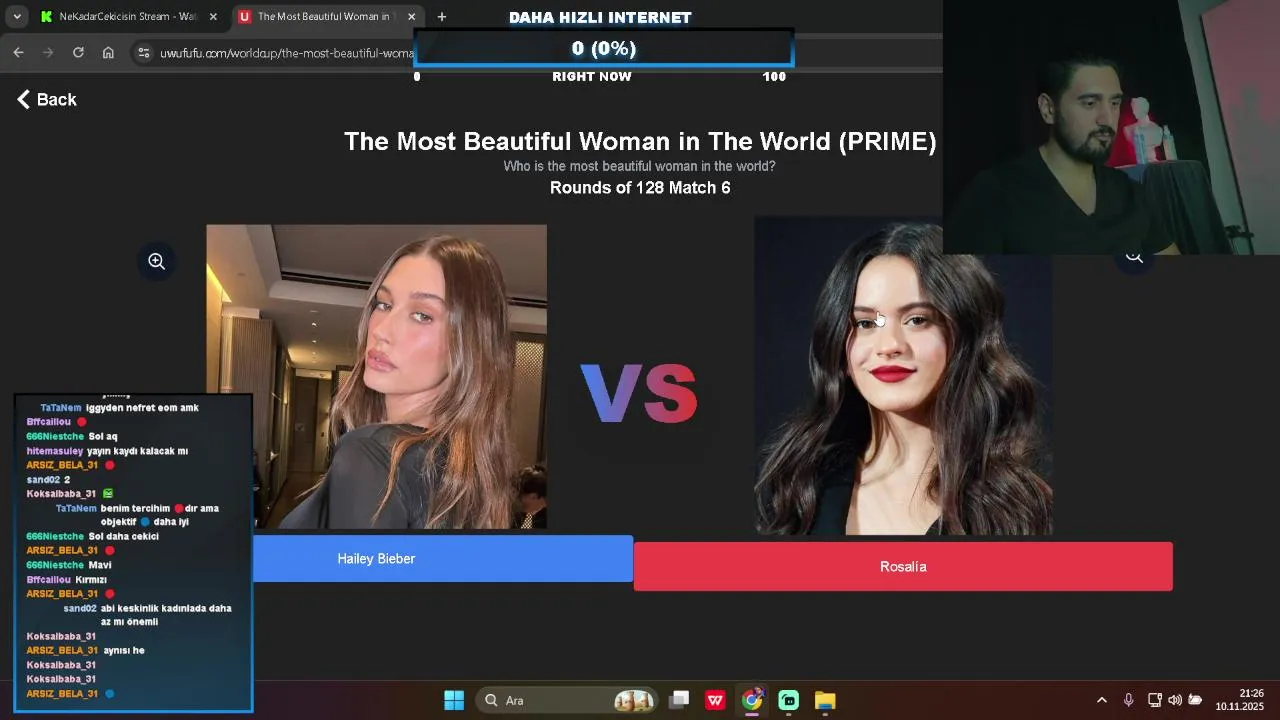The height and width of the screenshot is (720, 1280).
Task: Click chat message 'yayın kaydı kalacak mı'
Action: tap(137, 451)
